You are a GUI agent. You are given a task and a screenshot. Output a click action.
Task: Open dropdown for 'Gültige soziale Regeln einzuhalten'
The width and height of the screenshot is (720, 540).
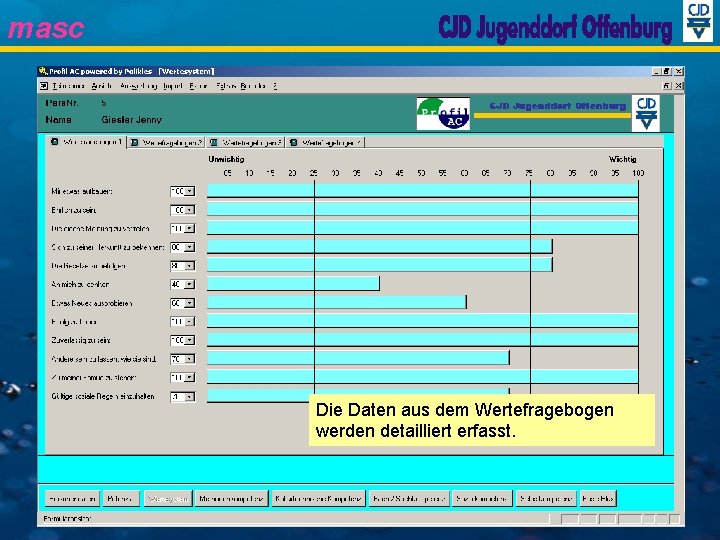point(190,397)
